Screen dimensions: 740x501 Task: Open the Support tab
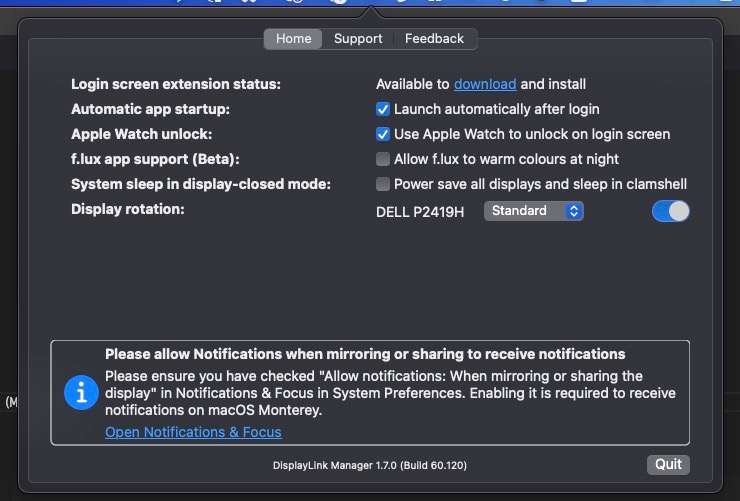[358, 39]
